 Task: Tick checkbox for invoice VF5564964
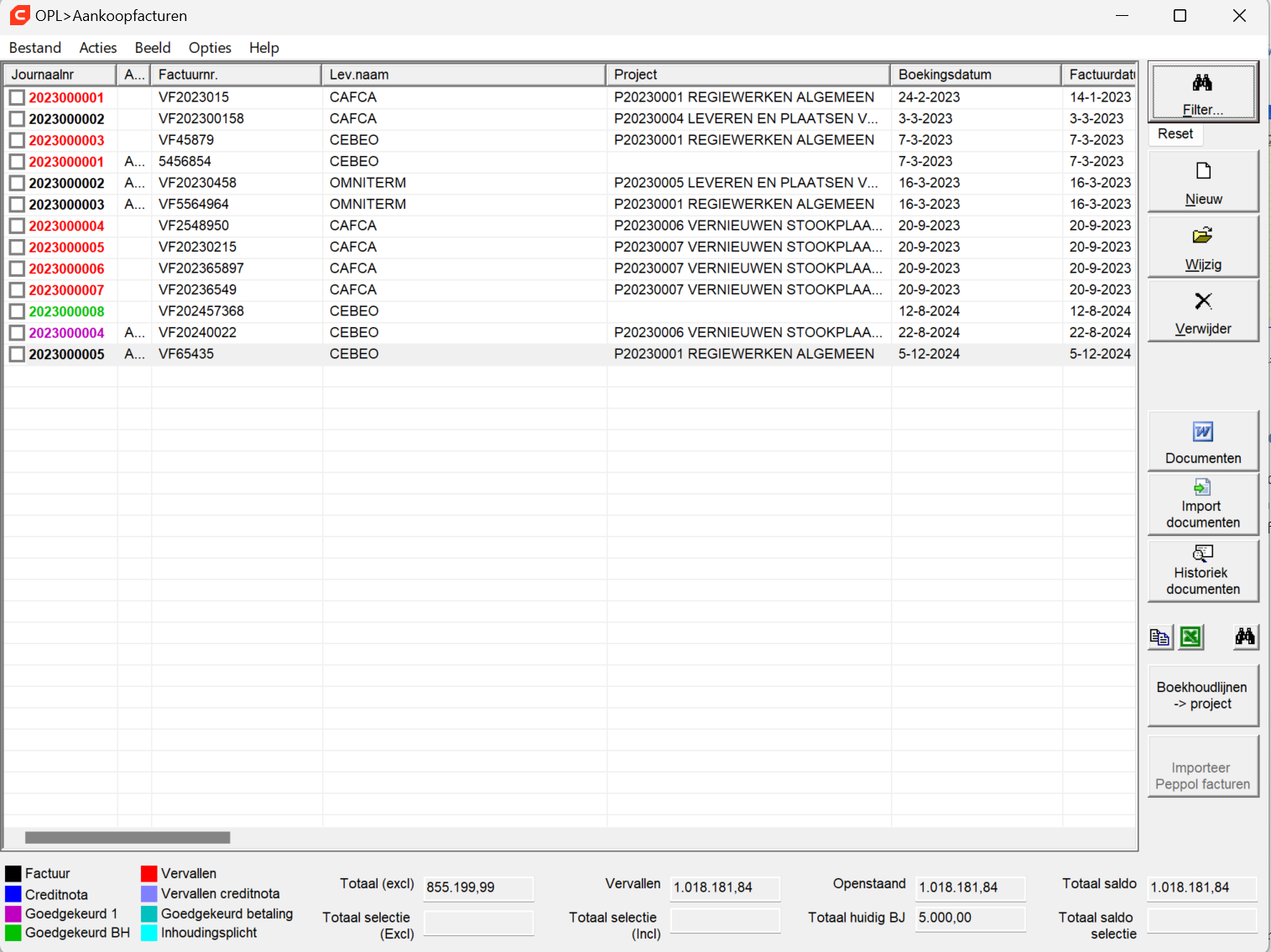point(17,205)
